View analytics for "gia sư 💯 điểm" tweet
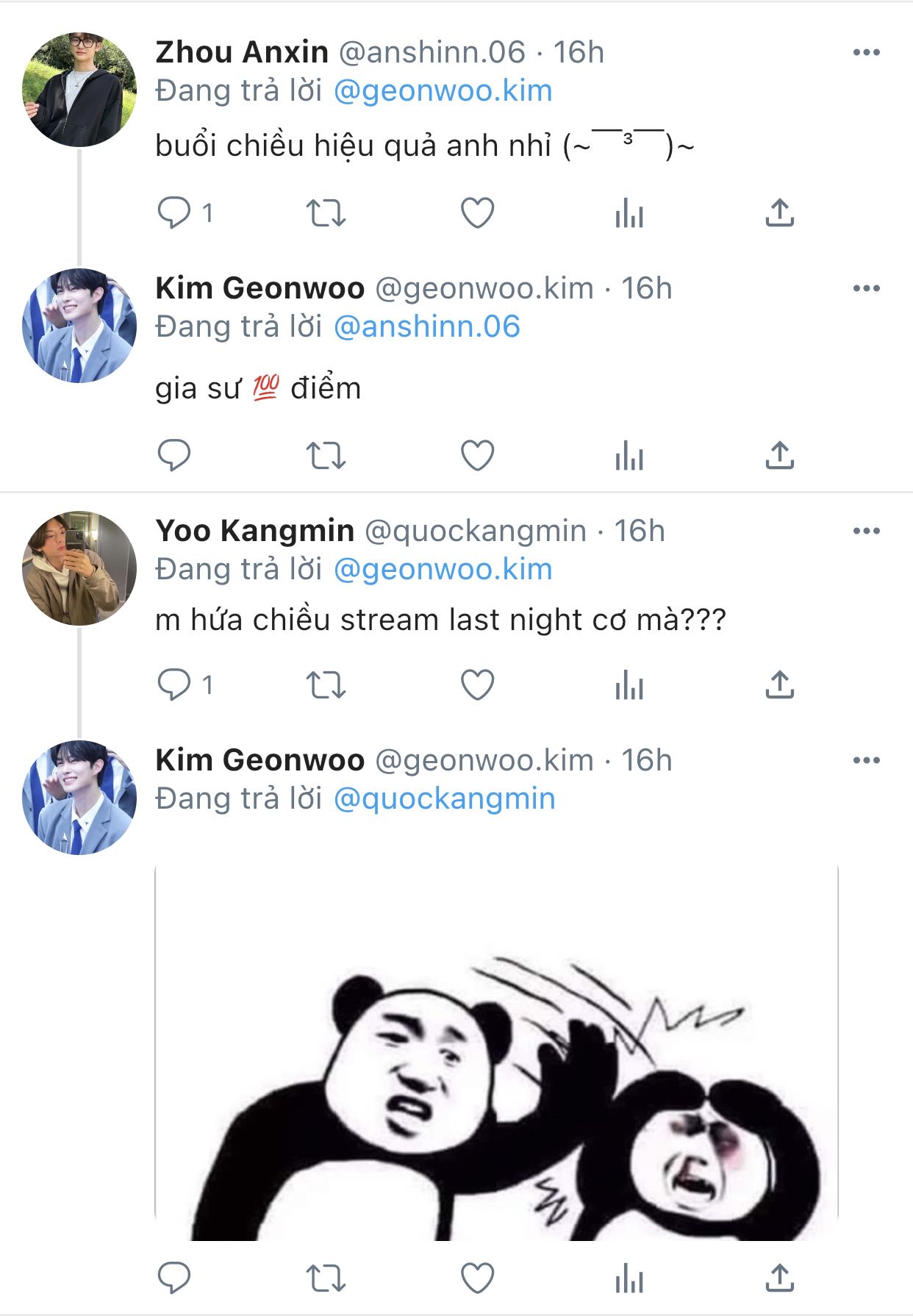Image resolution: width=913 pixels, height=1316 pixels. point(629,456)
